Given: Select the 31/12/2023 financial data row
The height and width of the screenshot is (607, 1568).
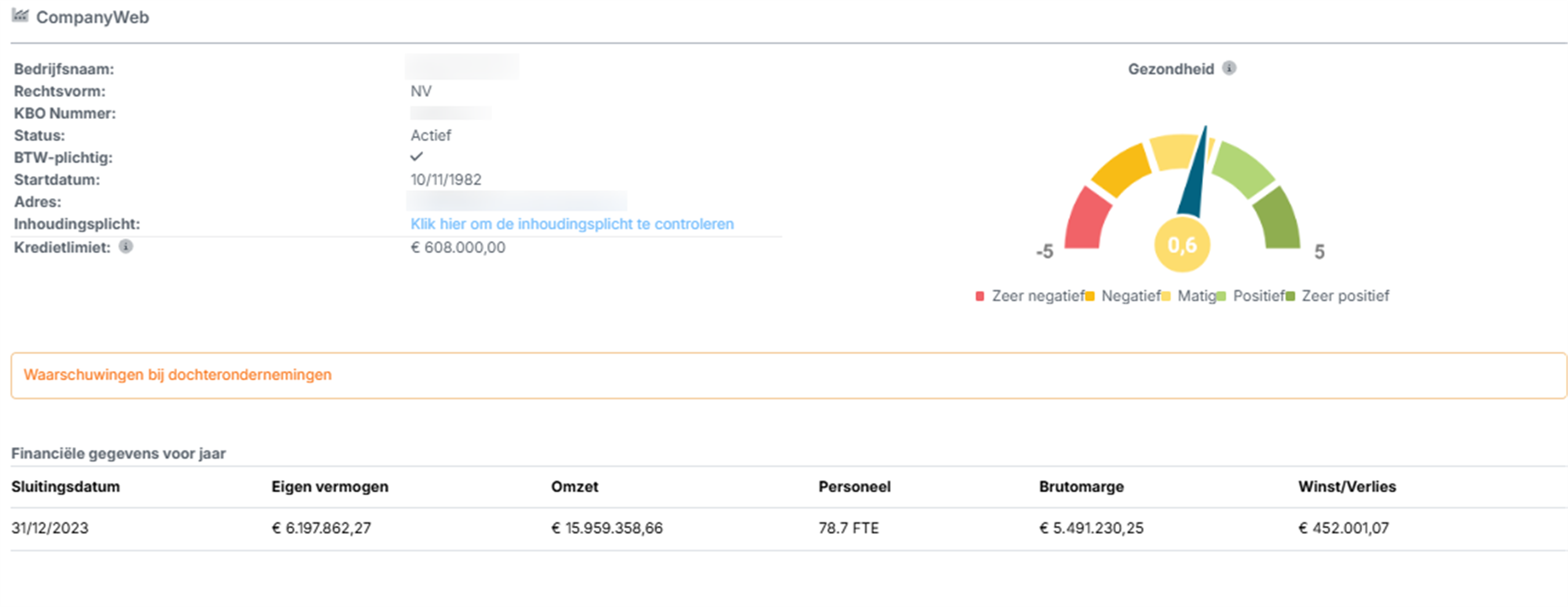Looking at the screenshot, I should [x=50, y=528].
